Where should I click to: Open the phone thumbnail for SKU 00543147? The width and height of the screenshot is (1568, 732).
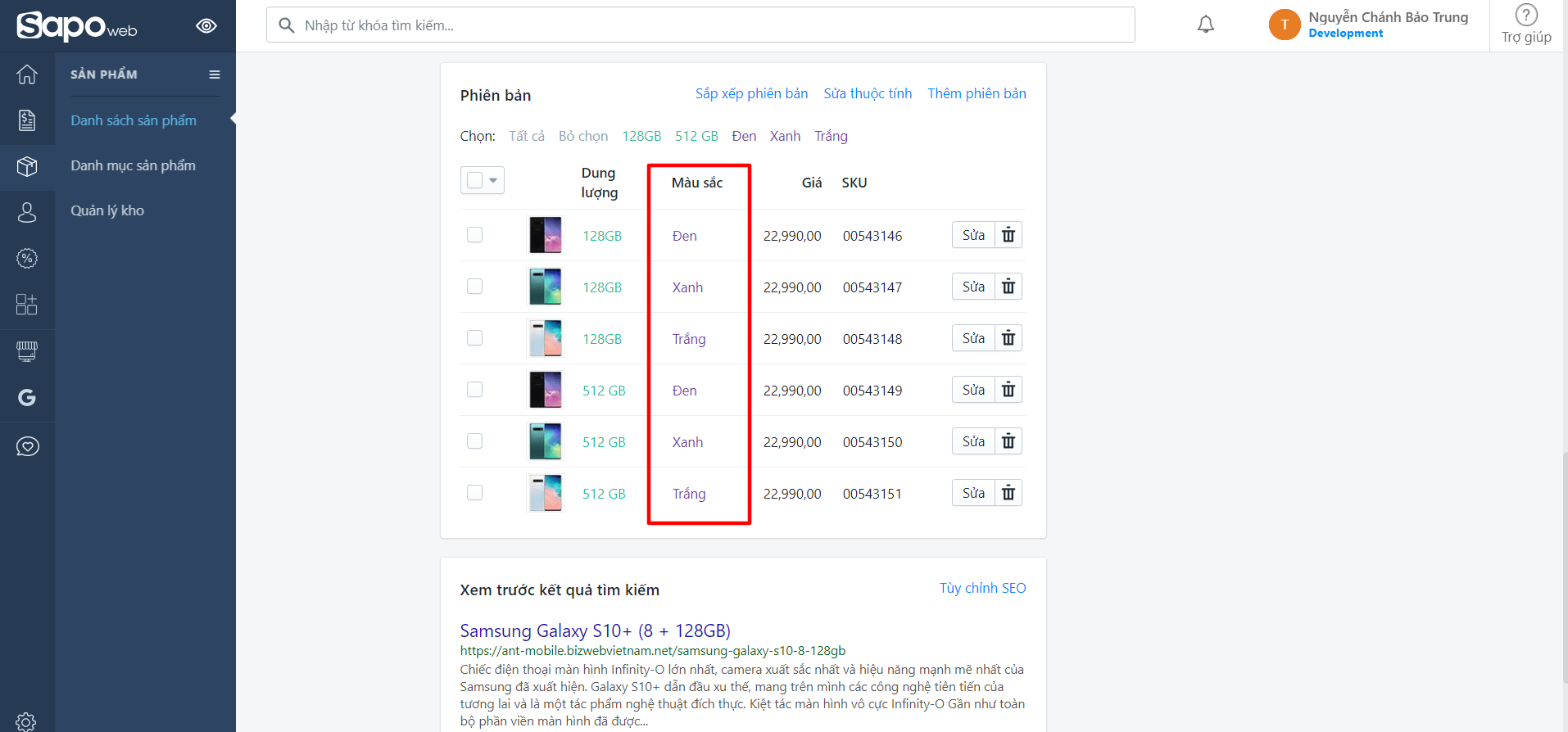tap(546, 287)
